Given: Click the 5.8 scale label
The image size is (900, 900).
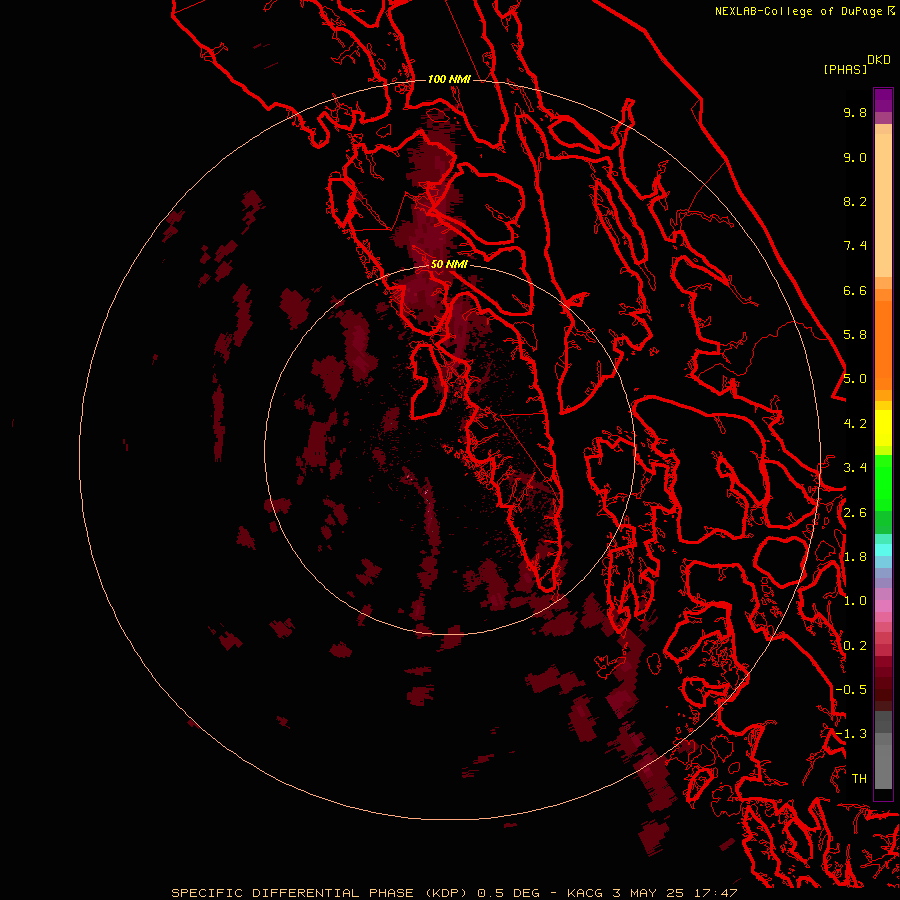Looking at the screenshot, I should (x=855, y=335).
